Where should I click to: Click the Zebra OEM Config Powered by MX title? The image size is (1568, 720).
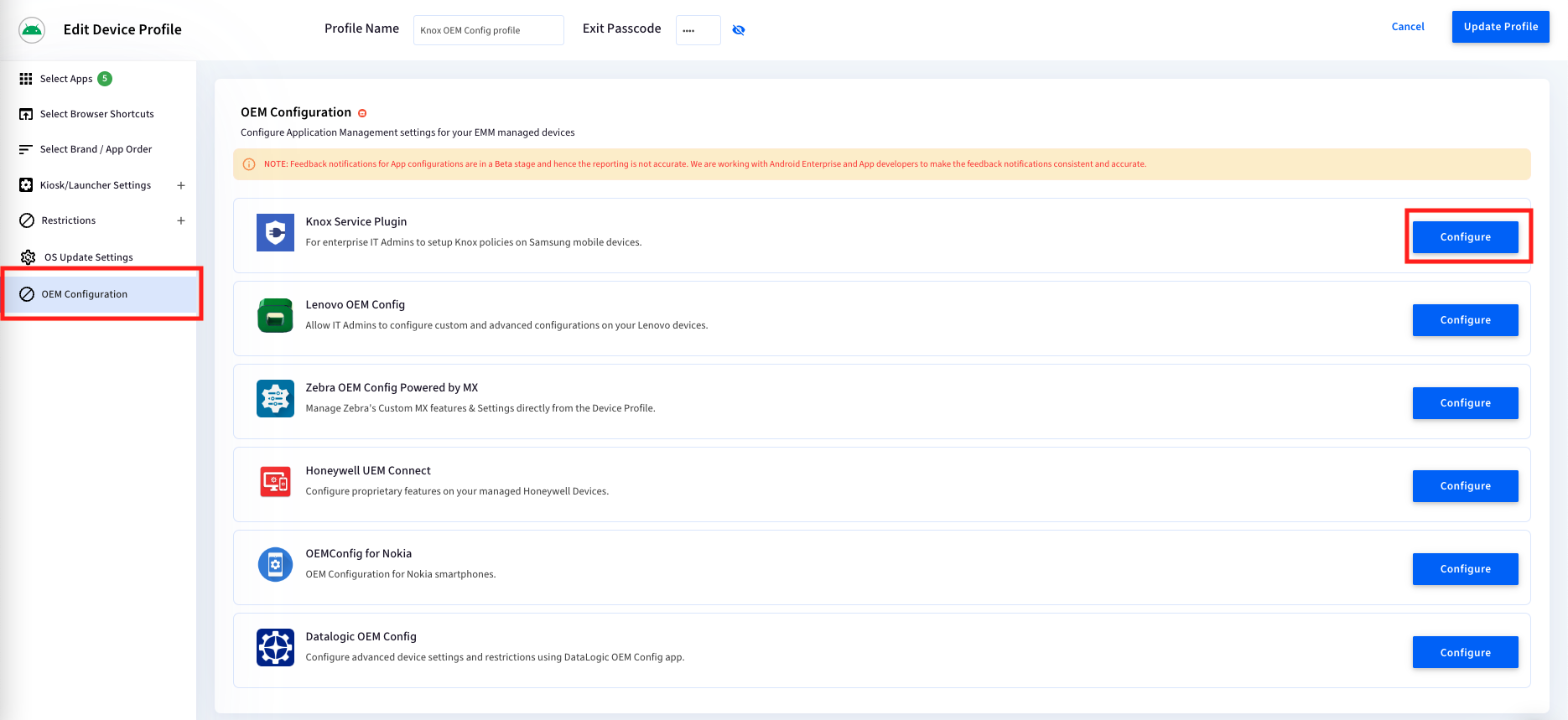(392, 388)
